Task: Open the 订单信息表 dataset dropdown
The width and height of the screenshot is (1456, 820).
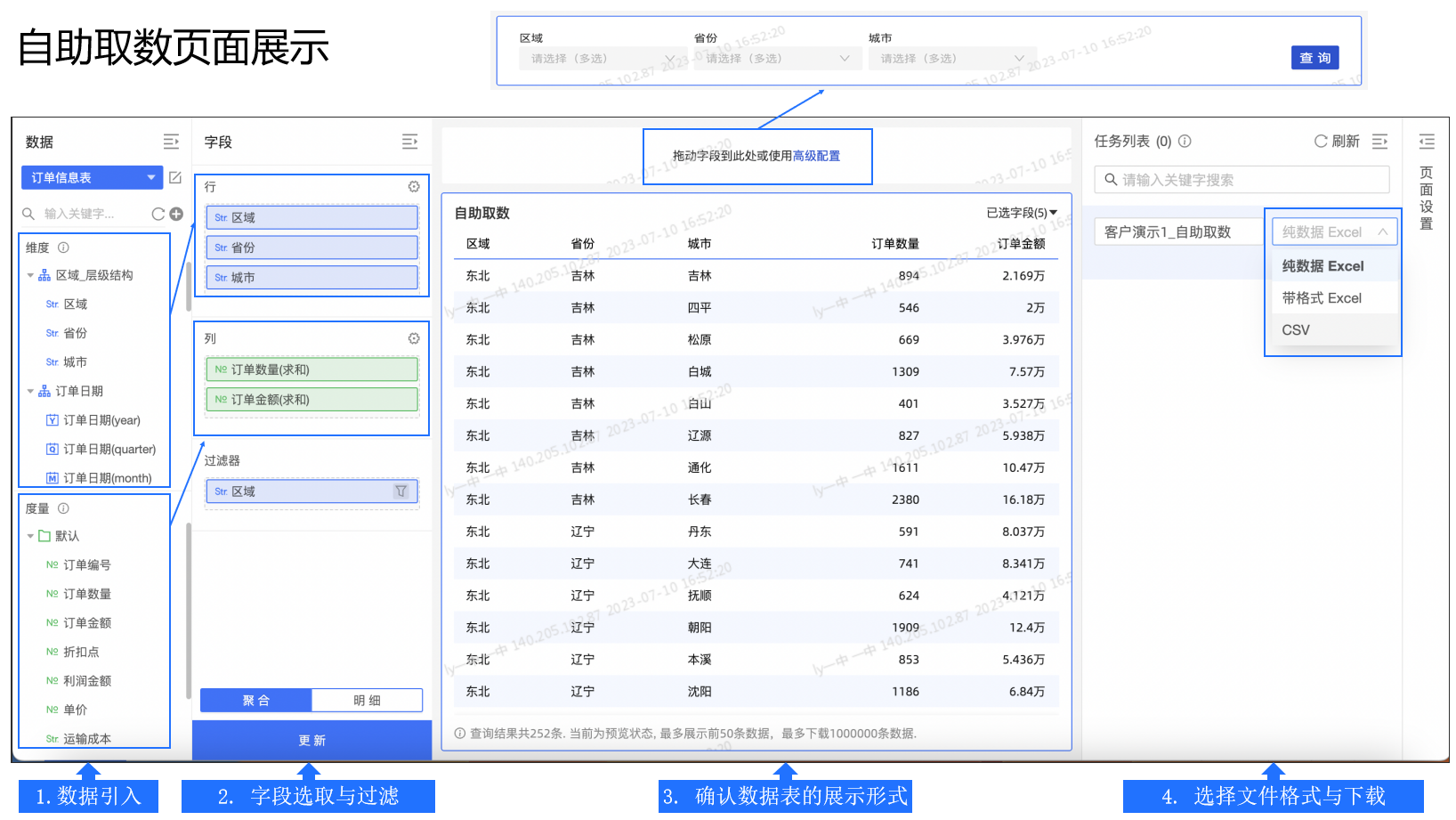Action: 92,177
